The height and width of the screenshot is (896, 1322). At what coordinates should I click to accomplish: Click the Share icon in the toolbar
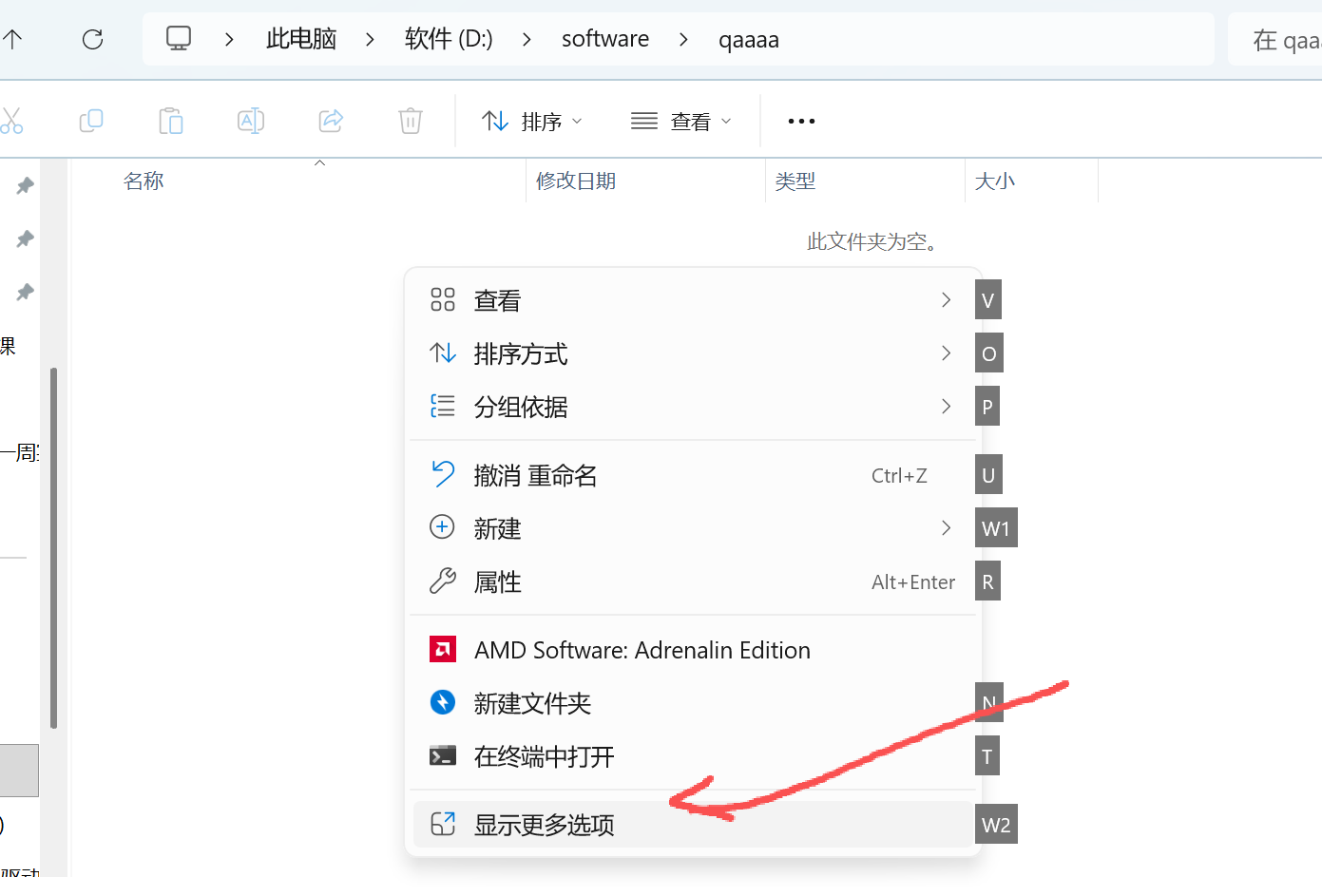[x=331, y=121]
